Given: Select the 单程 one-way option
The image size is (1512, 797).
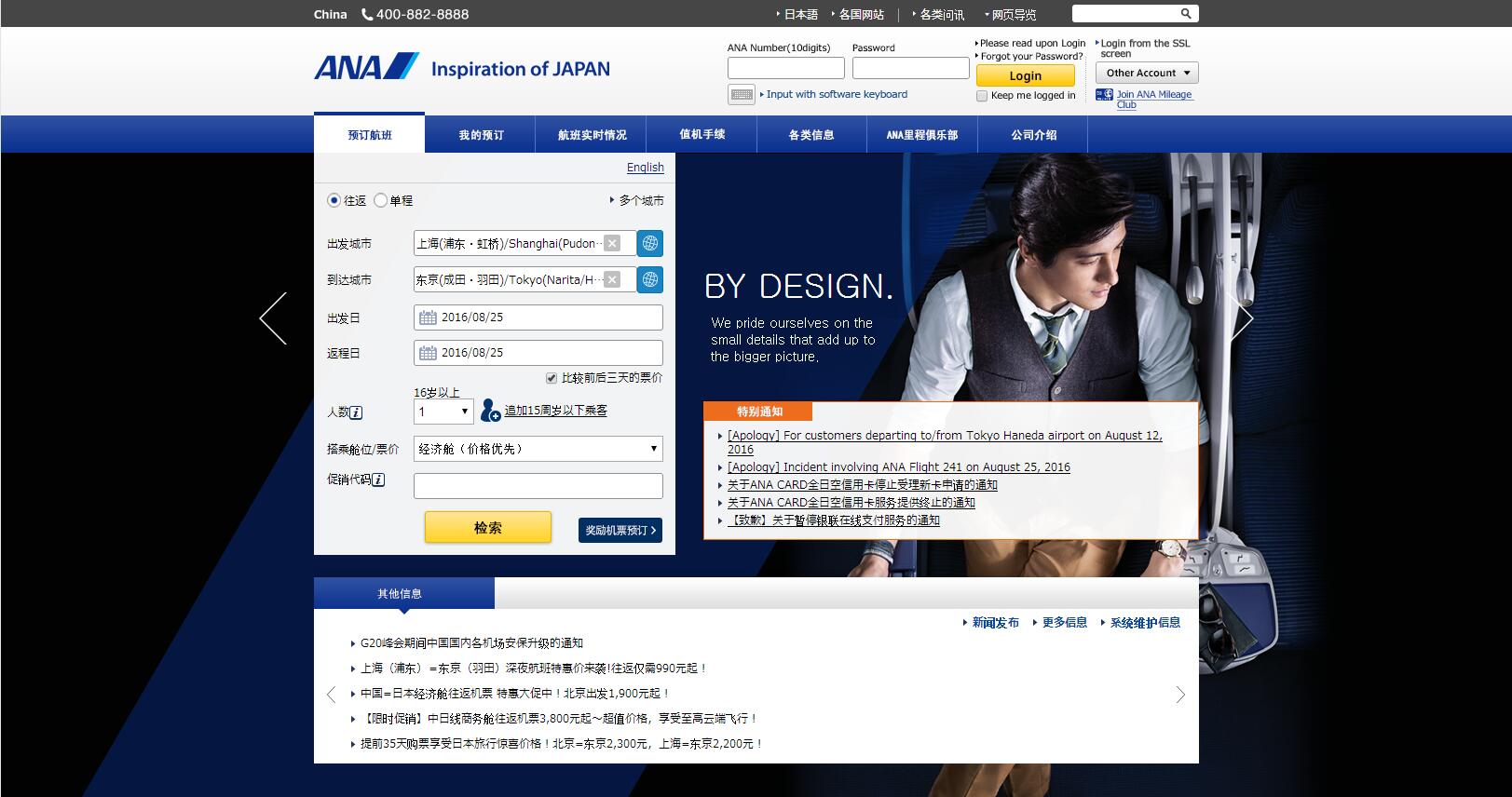Looking at the screenshot, I should (x=380, y=200).
